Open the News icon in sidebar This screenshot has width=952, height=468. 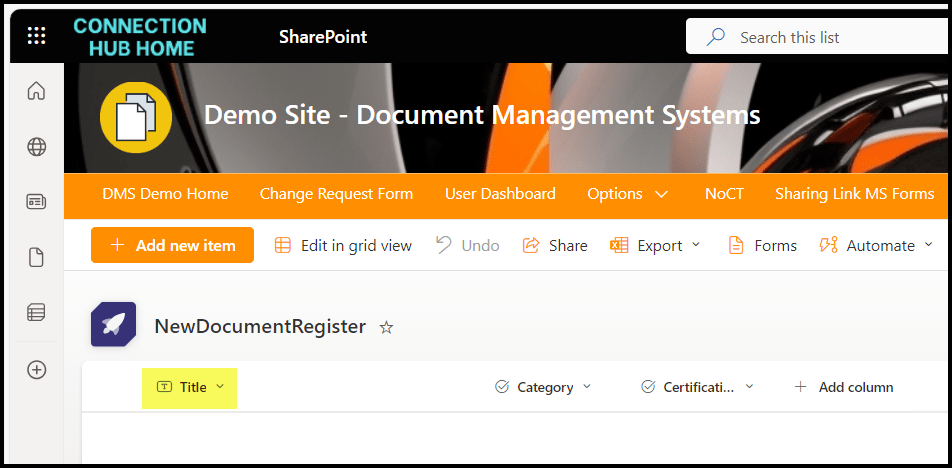coord(36,202)
